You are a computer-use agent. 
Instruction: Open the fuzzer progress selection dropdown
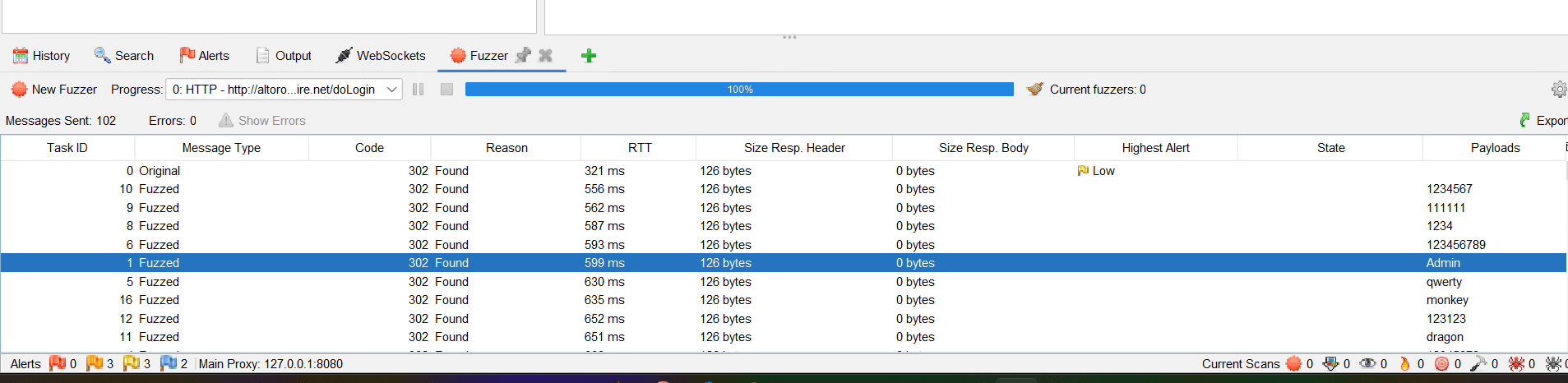pos(284,90)
